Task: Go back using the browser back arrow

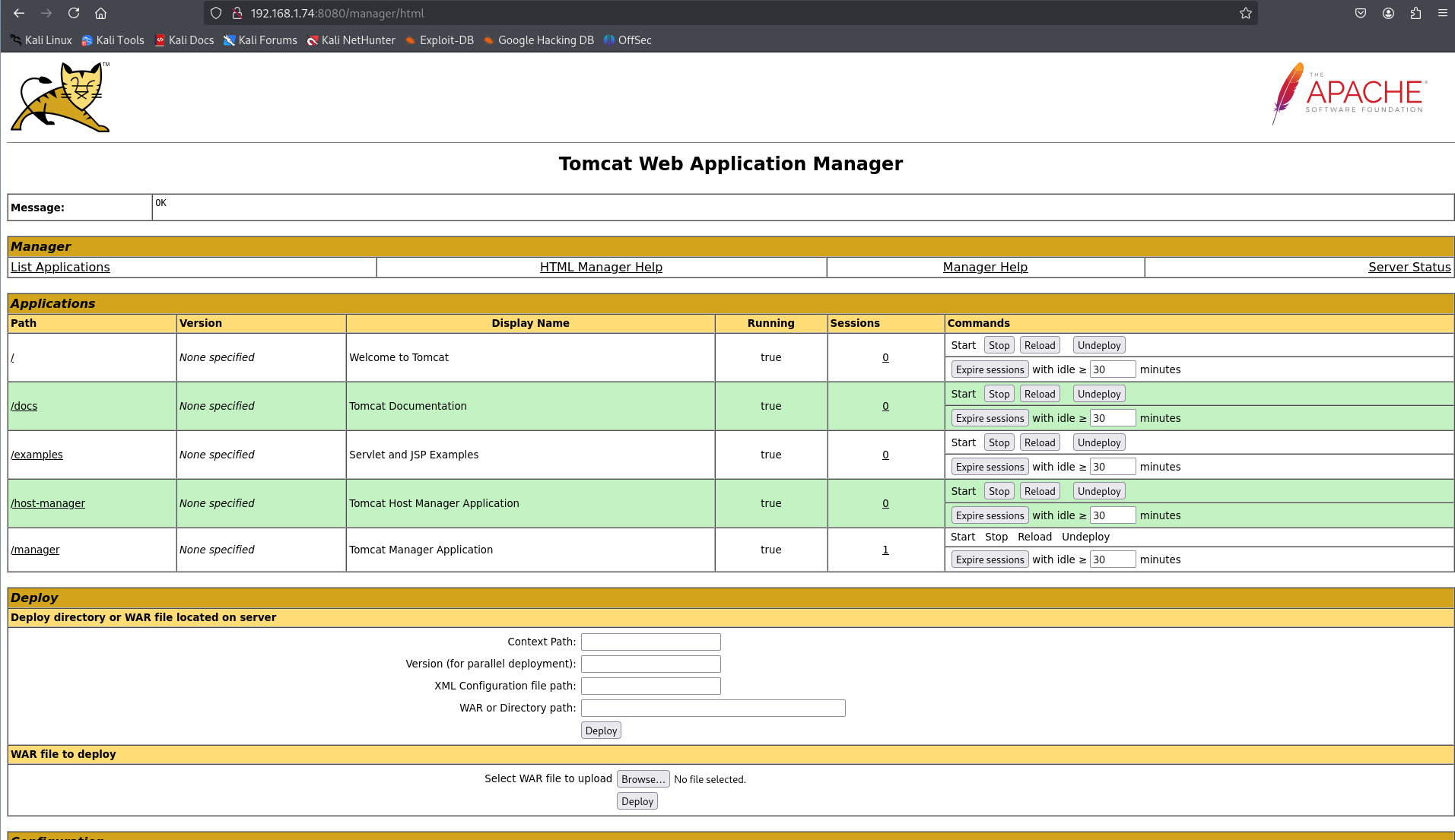Action: click(19, 13)
